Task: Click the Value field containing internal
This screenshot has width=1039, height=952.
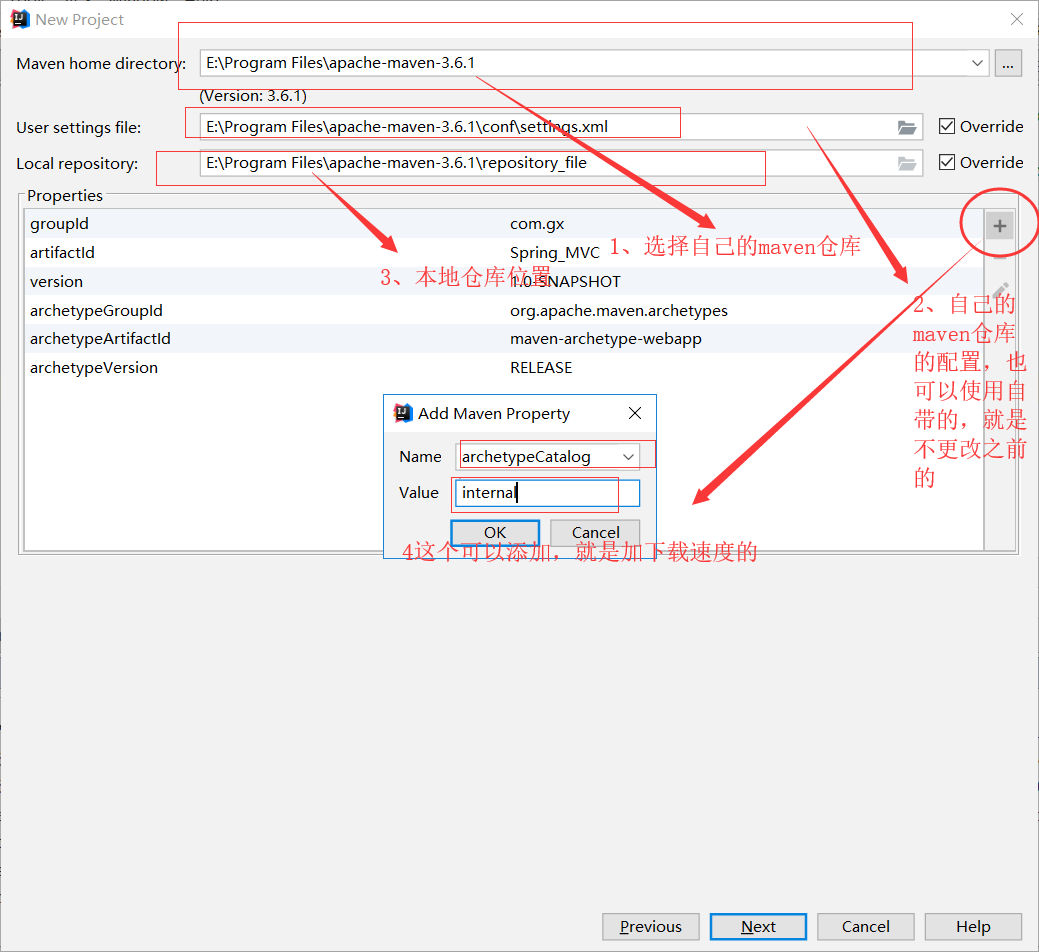Action: (x=547, y=493)
